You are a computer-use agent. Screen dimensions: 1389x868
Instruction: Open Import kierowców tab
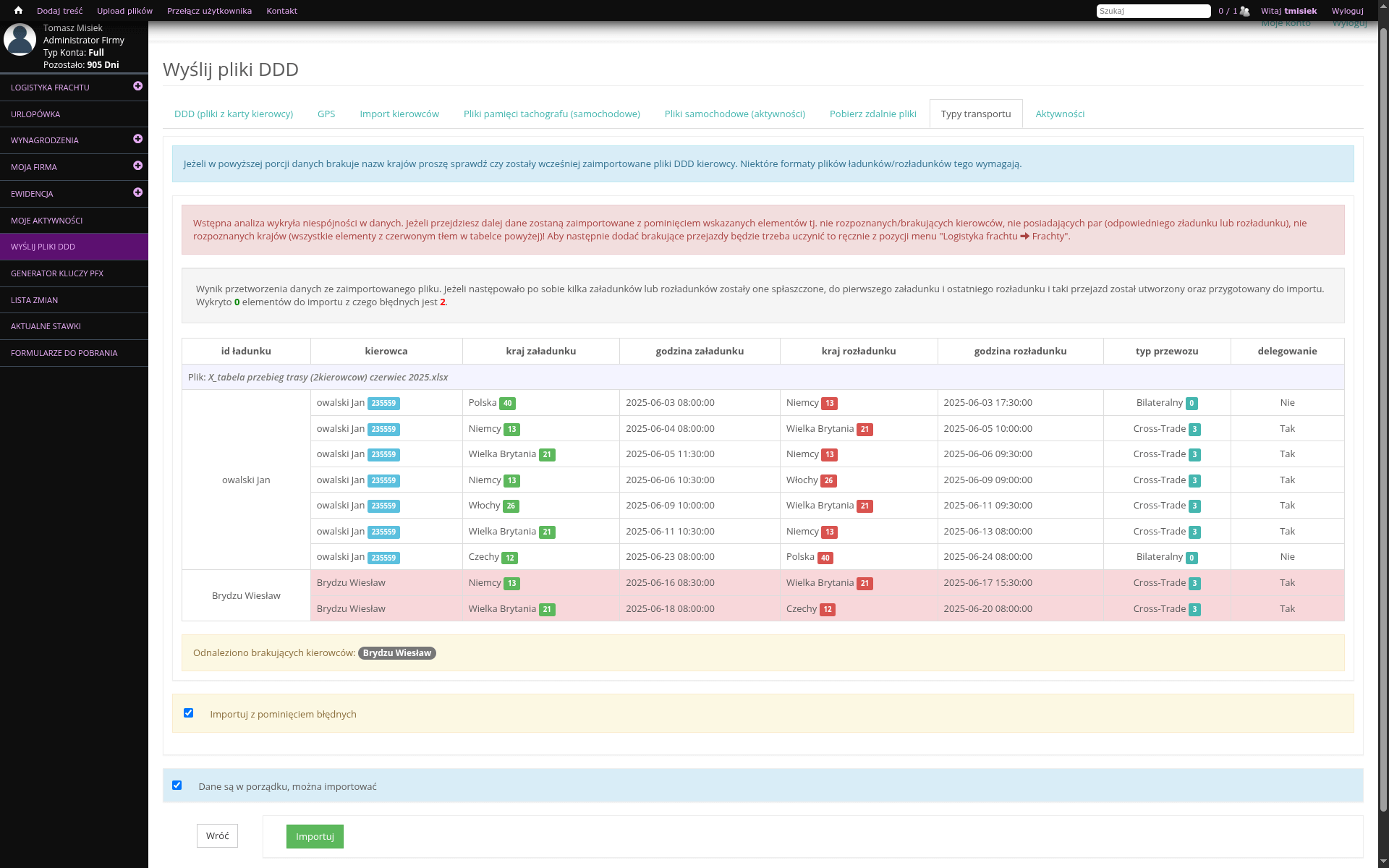pos(399,114)
